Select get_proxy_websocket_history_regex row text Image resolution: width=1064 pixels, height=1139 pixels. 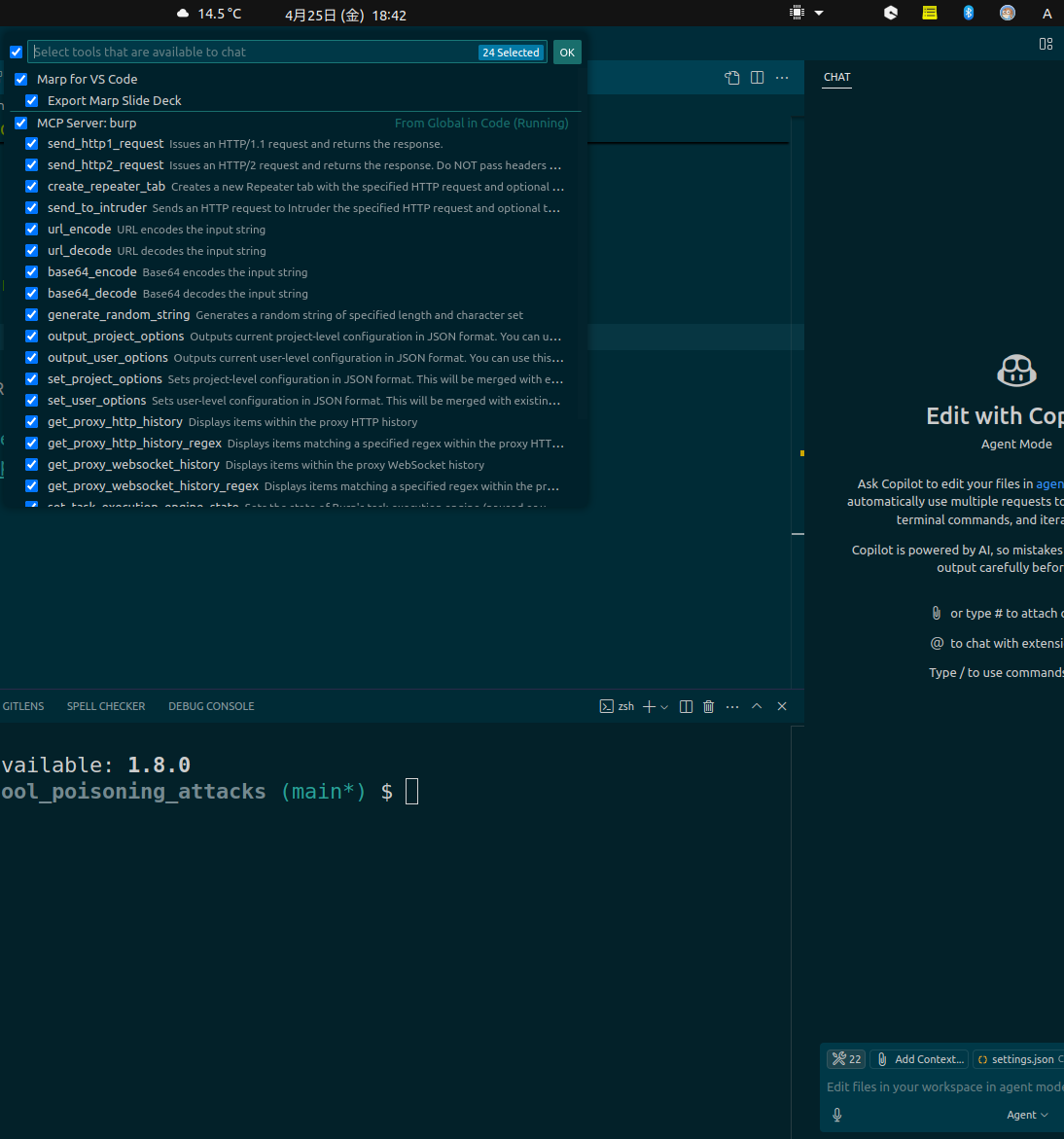pyautogui.click(x=302, y=486)
